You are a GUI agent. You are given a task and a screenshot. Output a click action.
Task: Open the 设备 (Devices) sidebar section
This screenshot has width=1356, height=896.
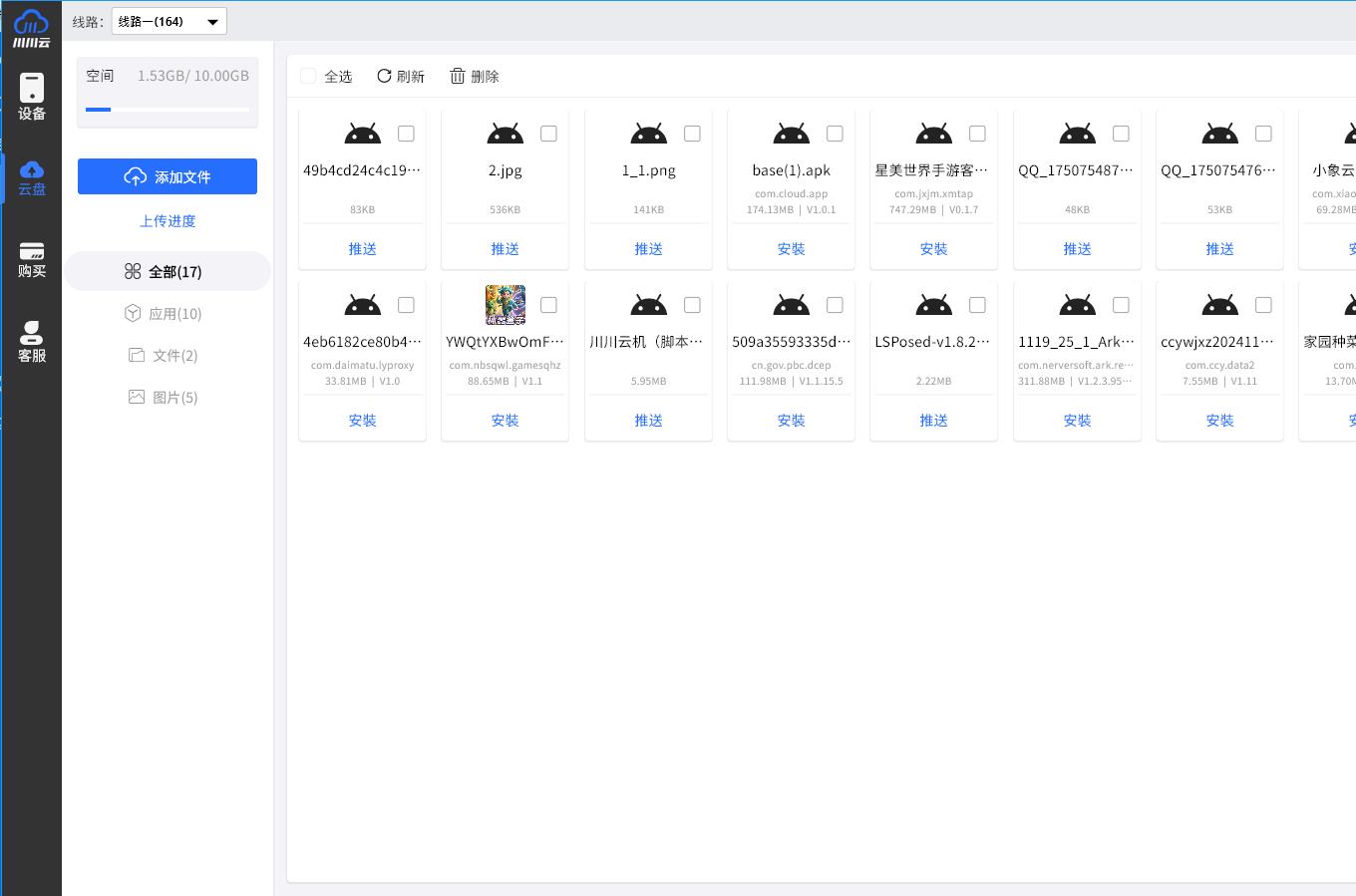coord(32,97)
